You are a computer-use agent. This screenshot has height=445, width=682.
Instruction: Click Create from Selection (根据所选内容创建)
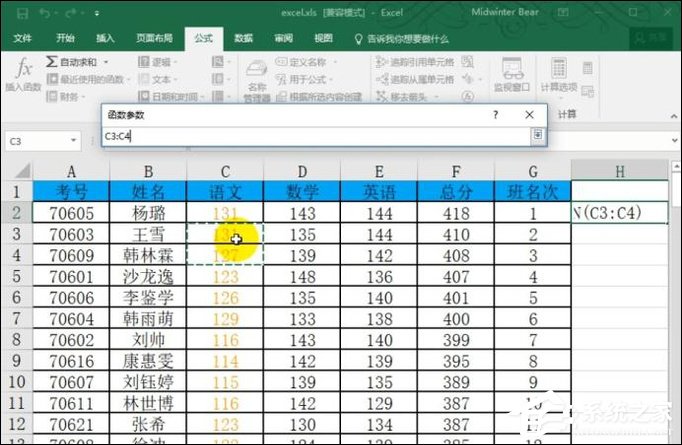click(x=319, y=96)
